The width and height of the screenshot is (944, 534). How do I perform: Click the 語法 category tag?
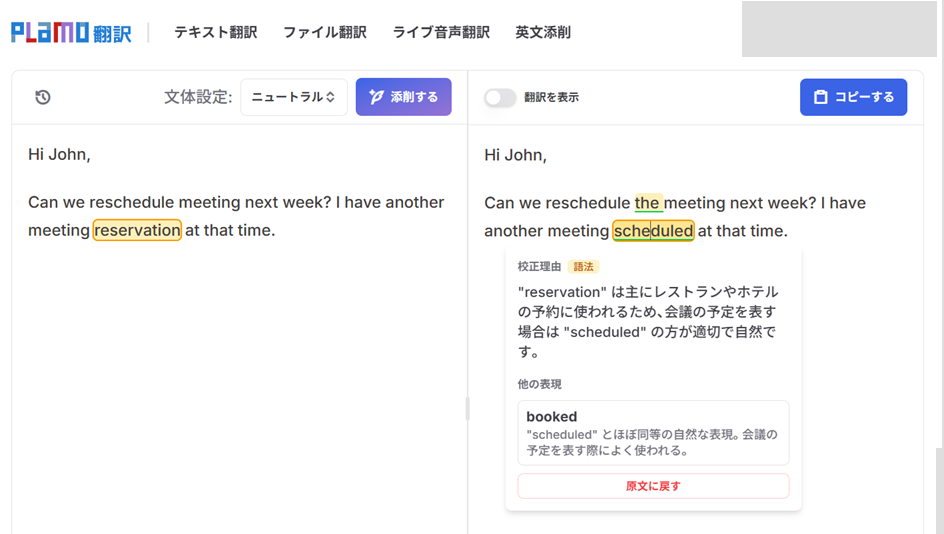pos(583,266)
